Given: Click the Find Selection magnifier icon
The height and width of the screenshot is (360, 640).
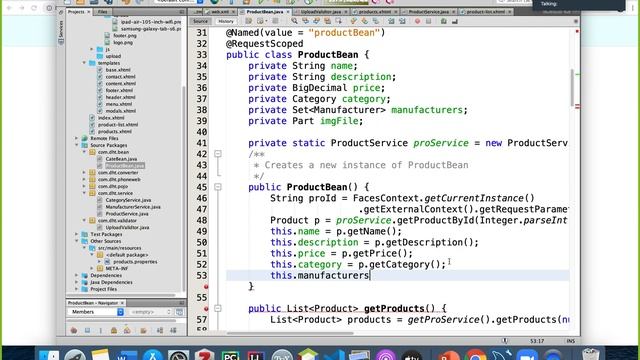Looking at the screenshot, I should pyautogui.click(x=294, y=21).
